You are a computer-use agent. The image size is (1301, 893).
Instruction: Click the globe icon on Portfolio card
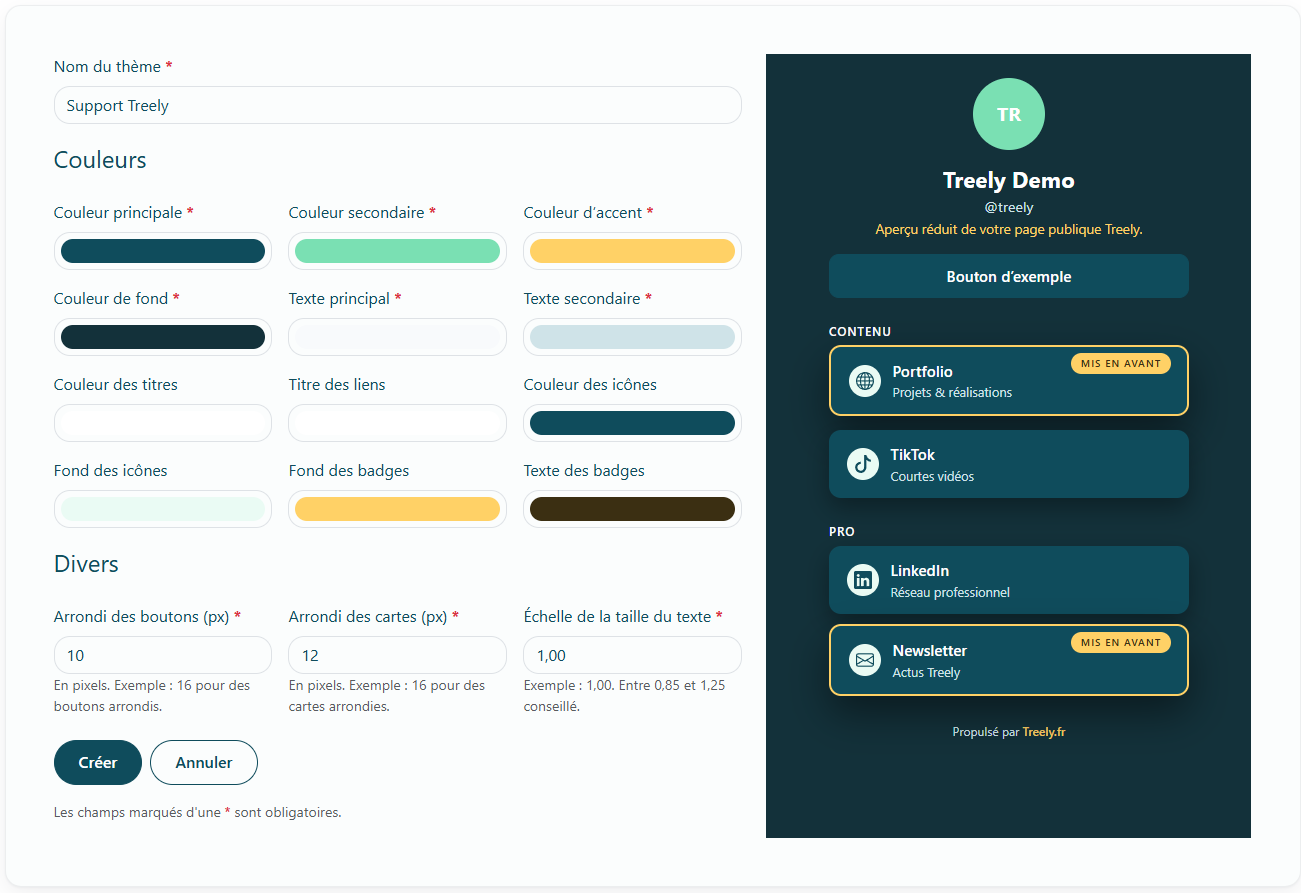(865, 381)
